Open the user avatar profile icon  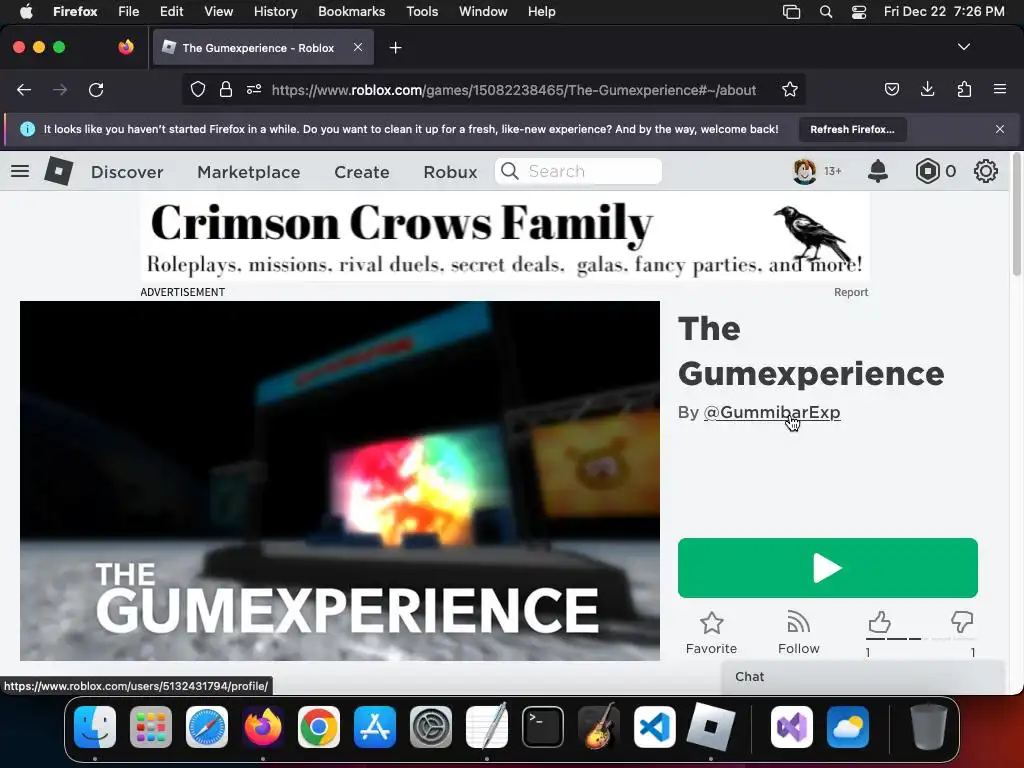pyautogui.click(x=805, y=171)
